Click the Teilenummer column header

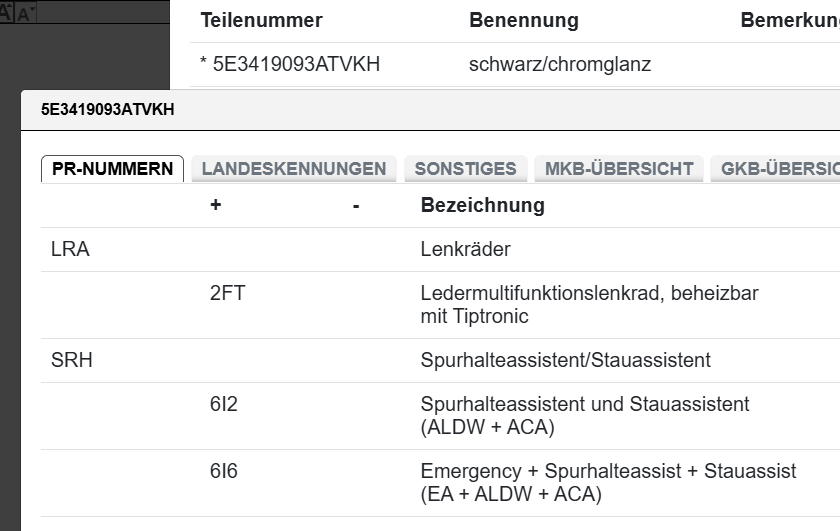coord(261,21)
